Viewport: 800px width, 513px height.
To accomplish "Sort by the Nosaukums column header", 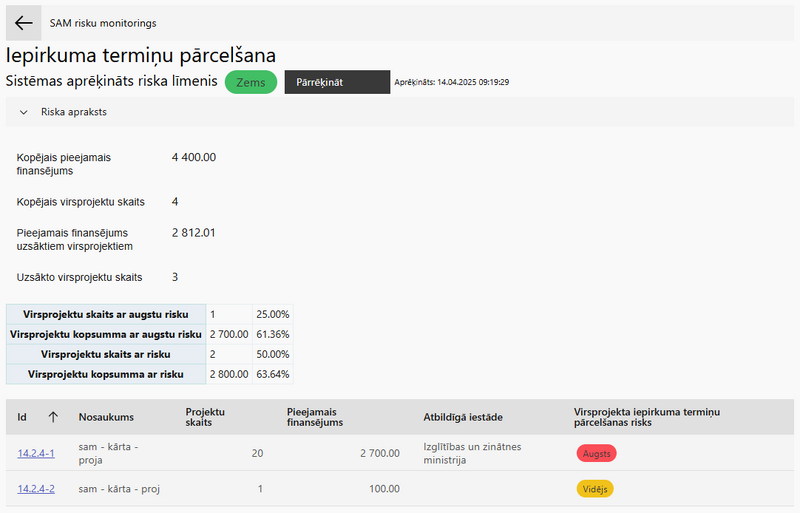I will 106,417.
